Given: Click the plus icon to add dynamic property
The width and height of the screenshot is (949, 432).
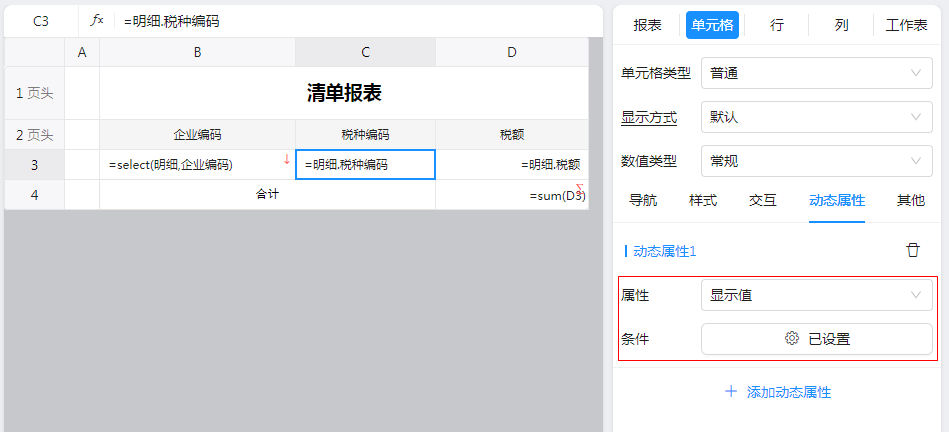Looking at the screenshot, I should click(x=730, y=391).
